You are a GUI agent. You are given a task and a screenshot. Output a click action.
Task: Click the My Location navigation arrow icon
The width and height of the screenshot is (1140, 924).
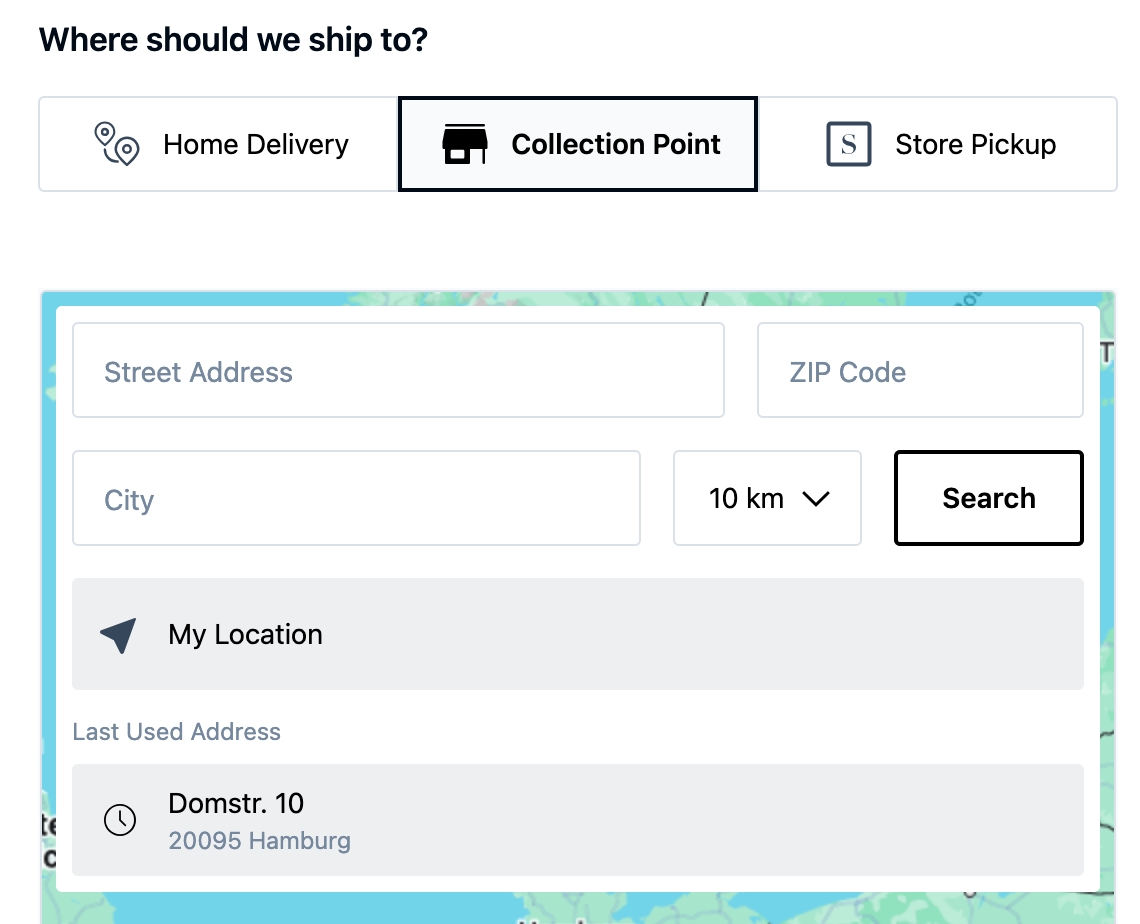click(118, 635)
